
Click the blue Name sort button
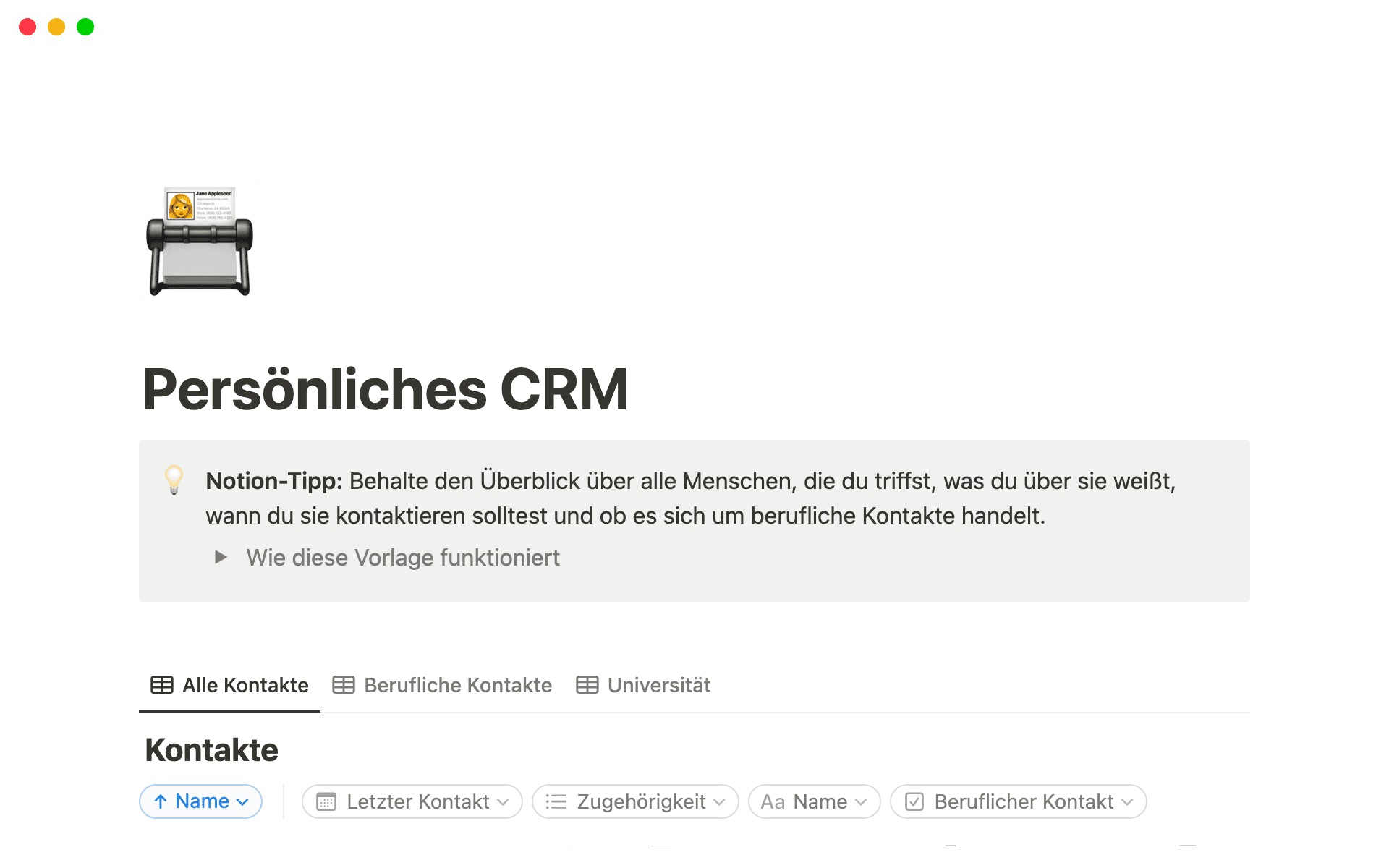pyautogui.click(x=200, y=801)
